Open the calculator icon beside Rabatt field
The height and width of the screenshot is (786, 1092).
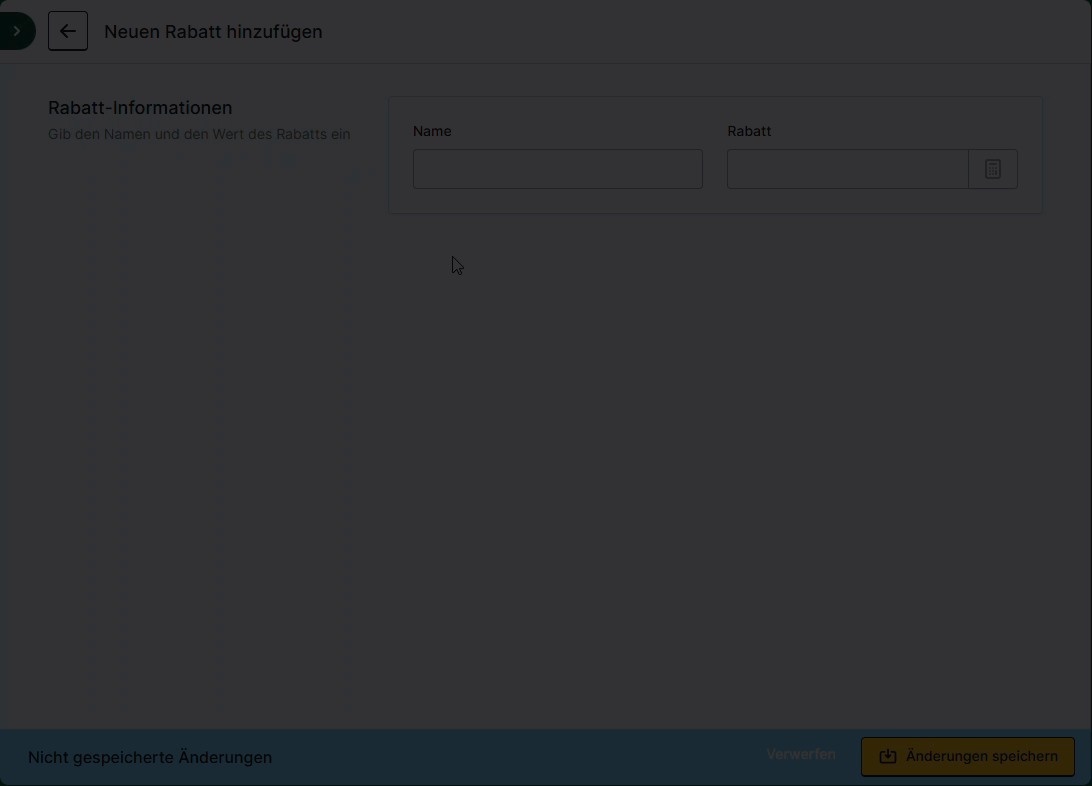tap(992, 169)
